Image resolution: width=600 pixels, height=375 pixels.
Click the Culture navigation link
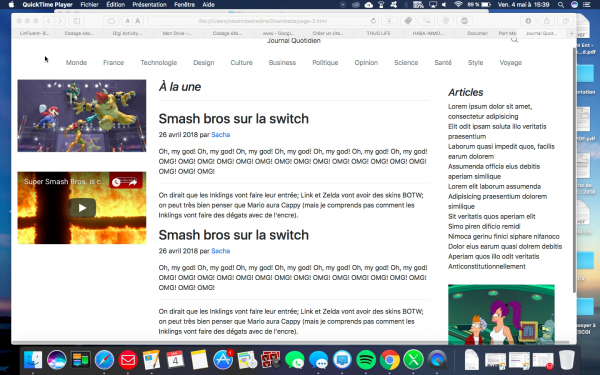241,62
